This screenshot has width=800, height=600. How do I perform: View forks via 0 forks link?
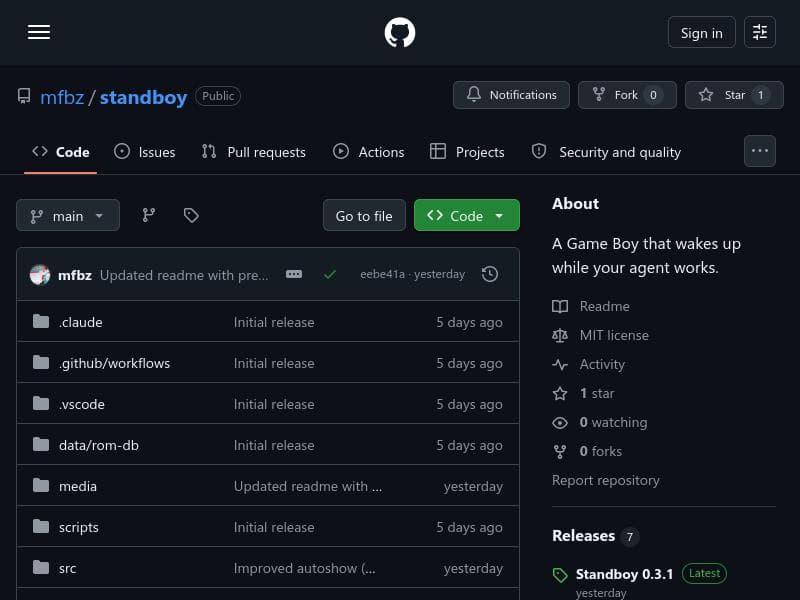601,452
